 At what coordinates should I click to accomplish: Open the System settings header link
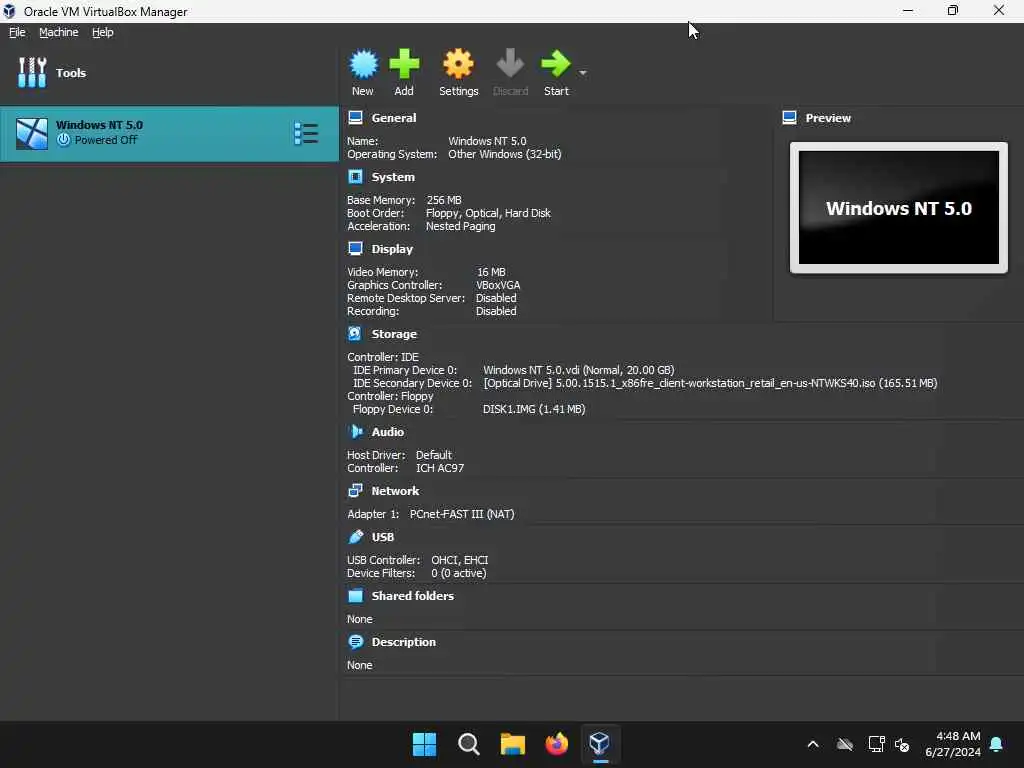[393, 177]
